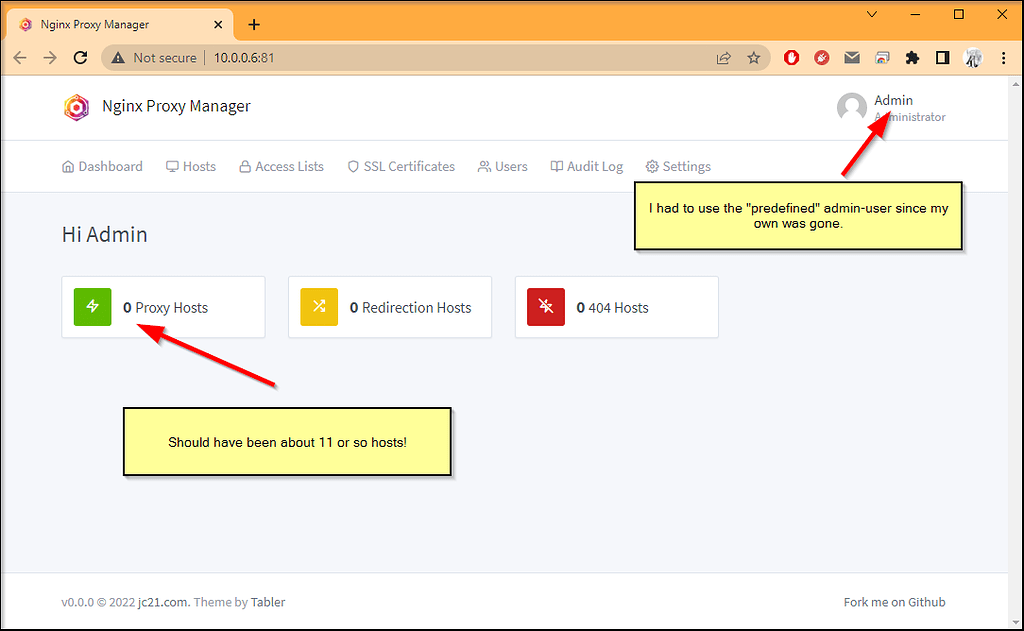Select the Access Lists menu item
Screen dimensions: 1024x631
(x=281, y=166)
